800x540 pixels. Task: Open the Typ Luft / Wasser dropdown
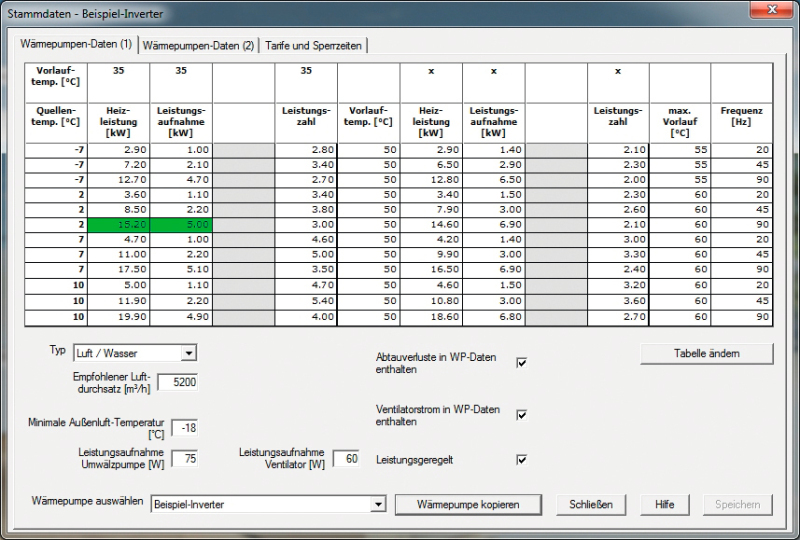(189, 353)
